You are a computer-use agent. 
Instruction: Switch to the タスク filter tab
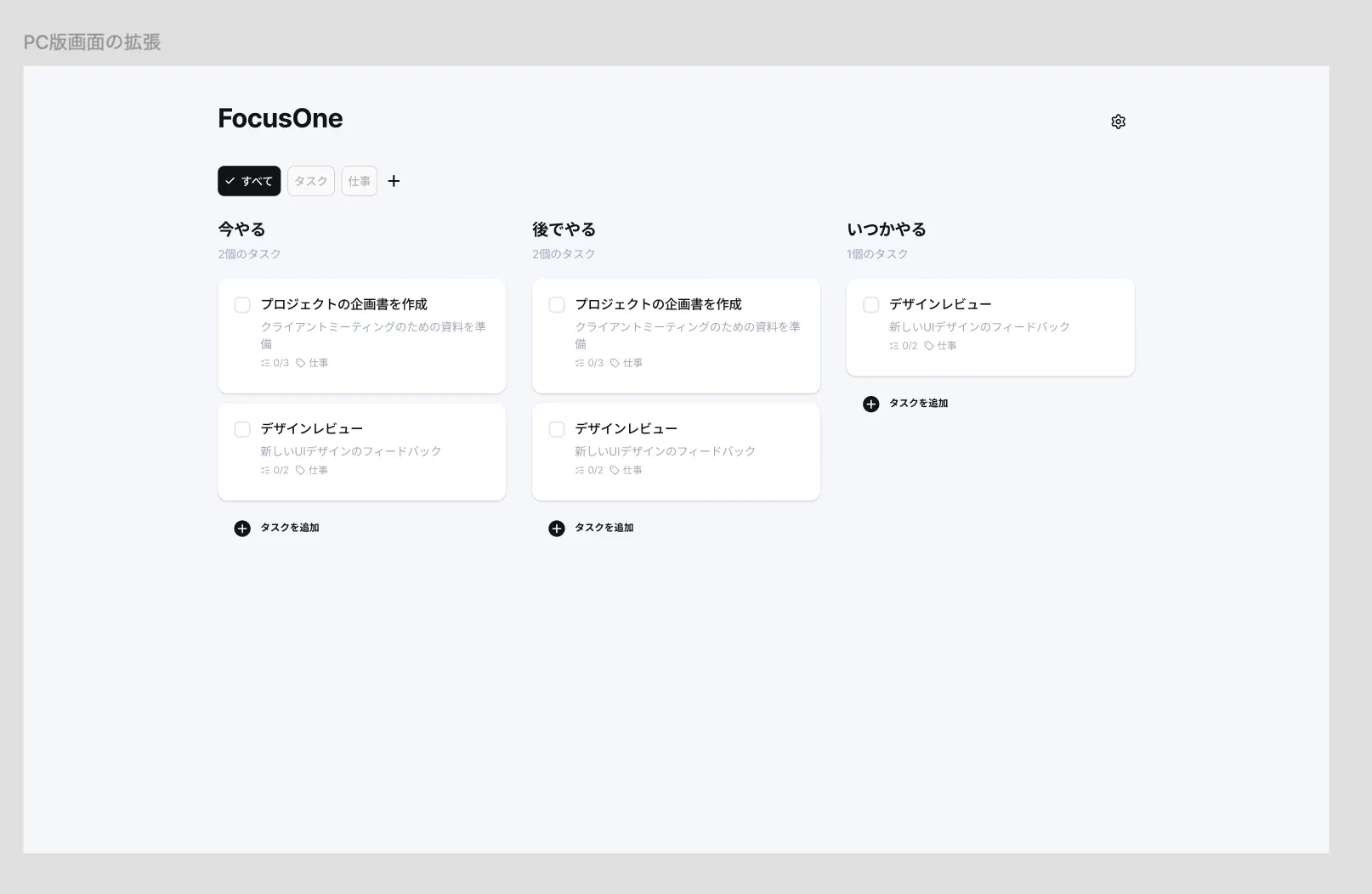click(x=310, y=181)
